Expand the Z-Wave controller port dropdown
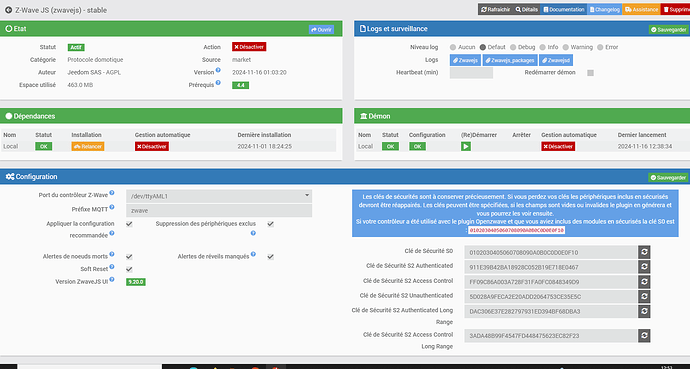Screen dimensions: 690x369 [x=219, y=196]
